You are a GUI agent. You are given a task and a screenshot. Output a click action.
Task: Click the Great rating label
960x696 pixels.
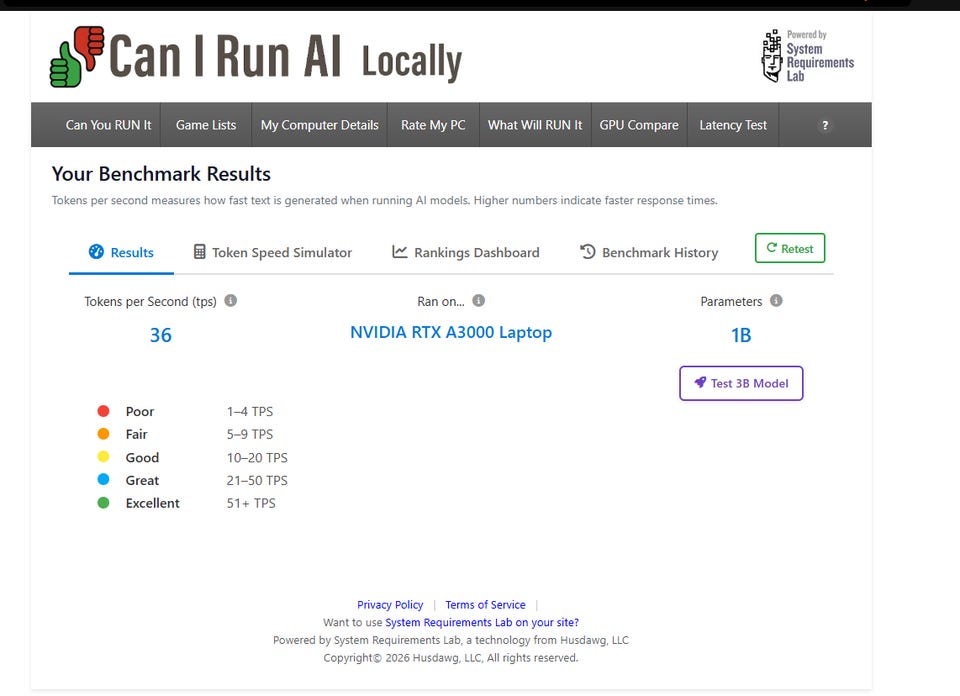click(142, 481)
